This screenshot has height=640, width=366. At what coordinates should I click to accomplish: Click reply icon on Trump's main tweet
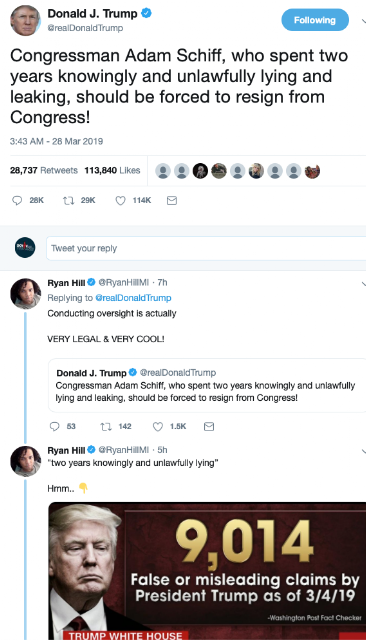tap(17, 200)
